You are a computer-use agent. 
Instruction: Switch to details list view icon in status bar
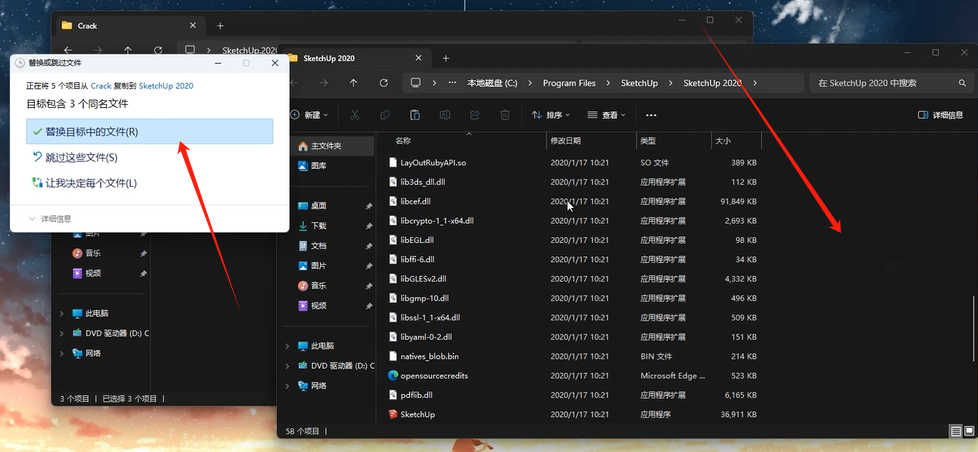955,431
